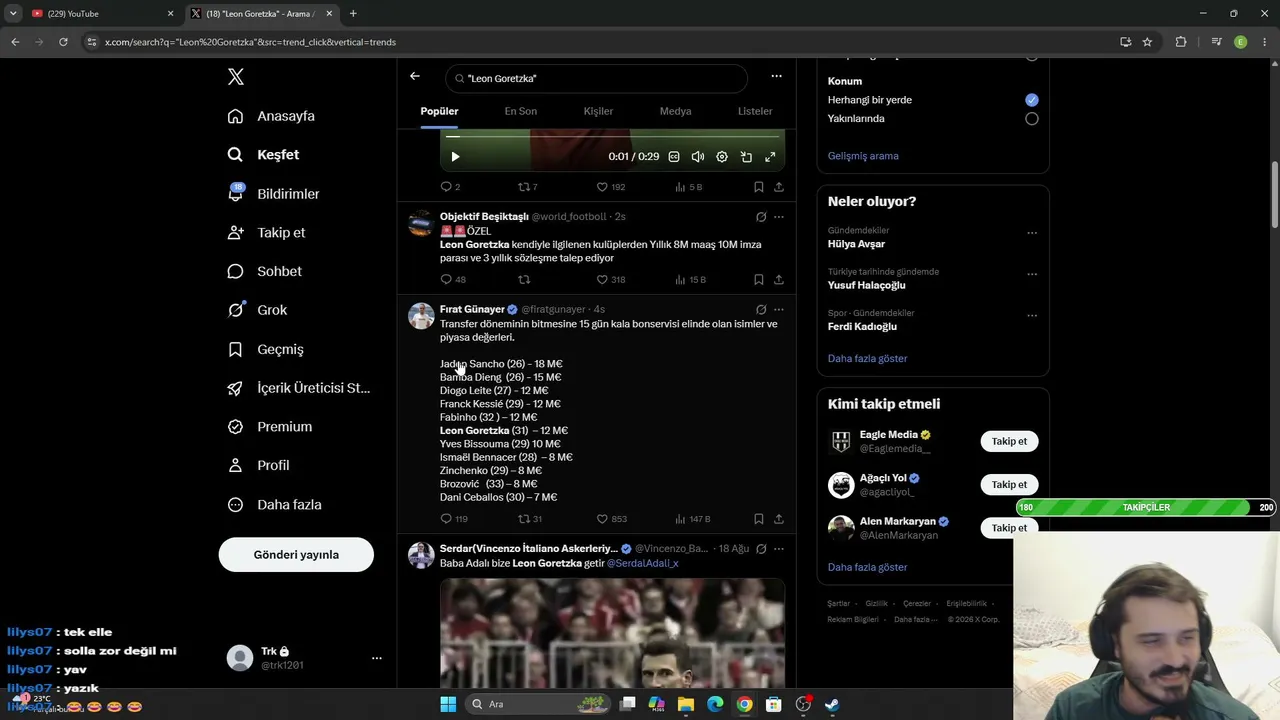The width and height of the screenshot is (1280, 720).
Task: Open the Daha fazla sidebar menu
Action: click(x=274, y=505)
